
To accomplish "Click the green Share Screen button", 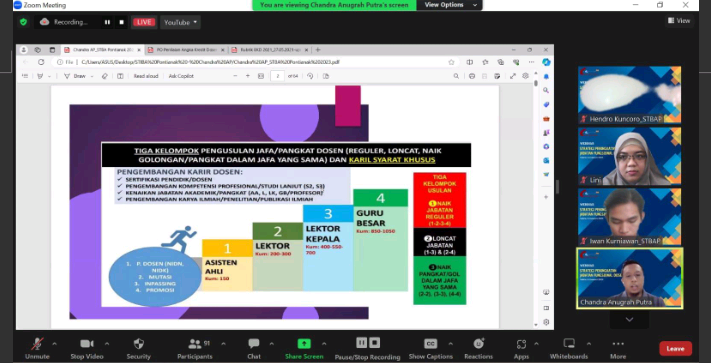I will point(304,348).
